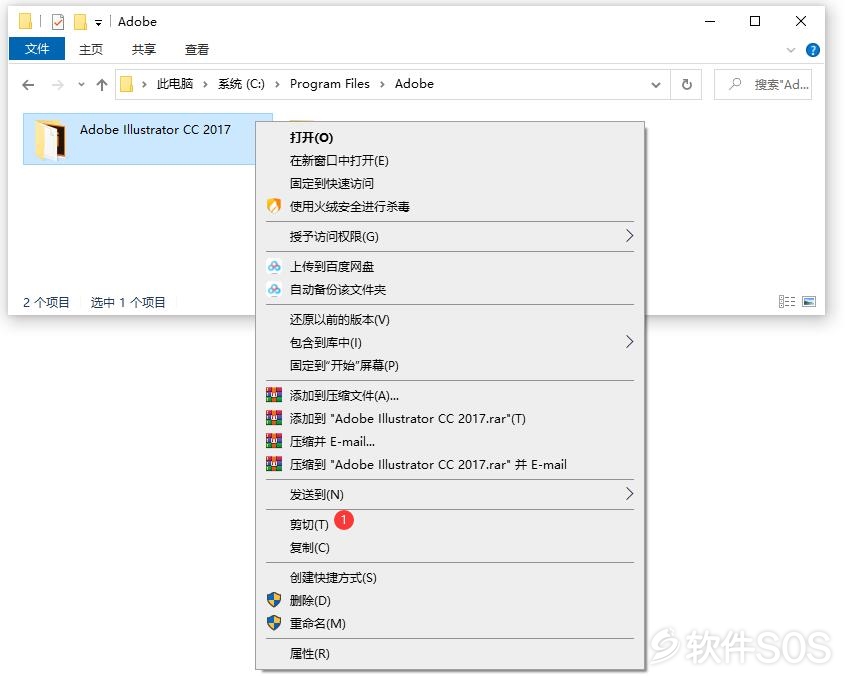Minimize the Adobe explorer window
The width and height of the screenshot is (845, 676).
click(710, 22)
